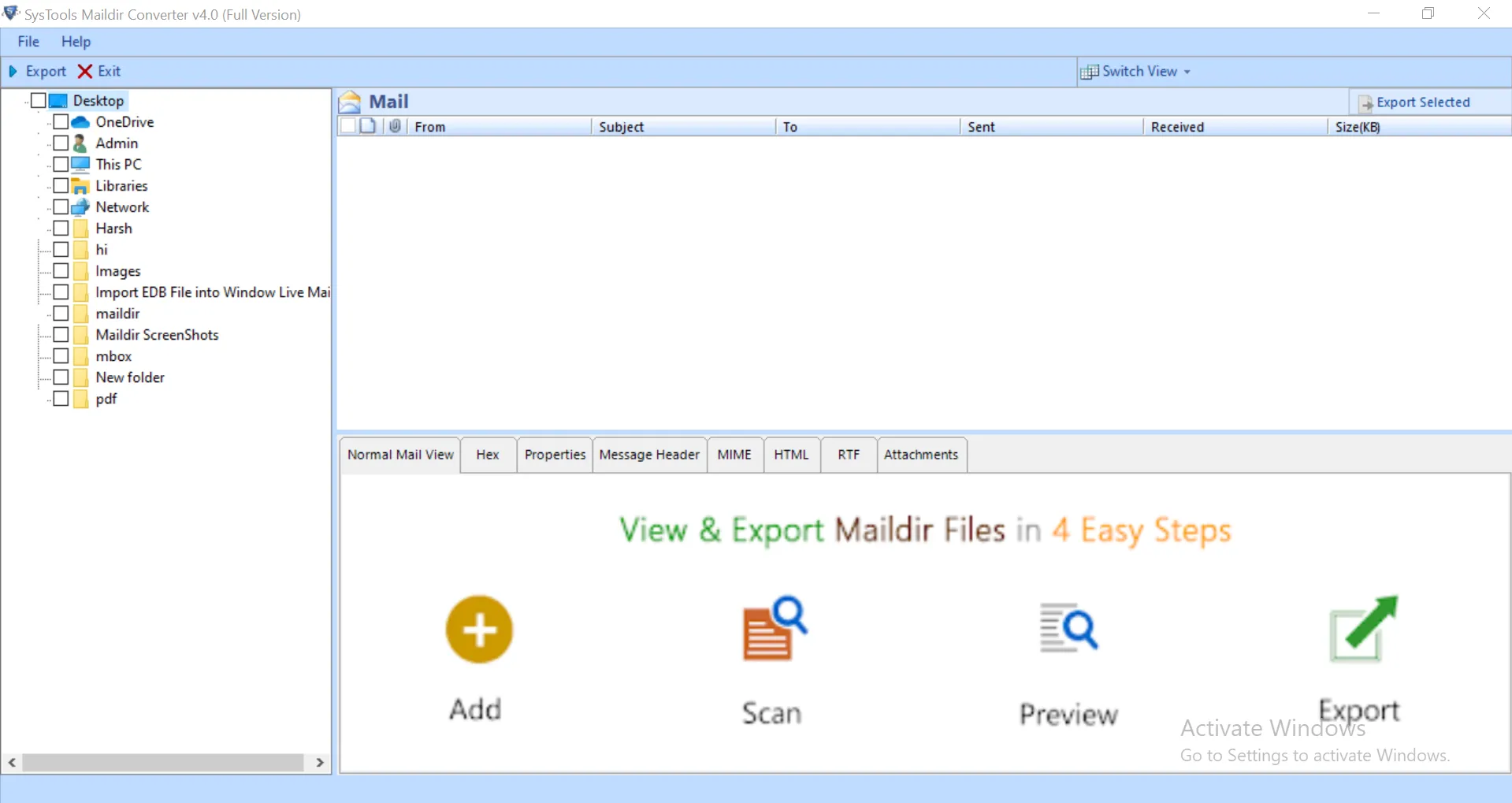Check the OneDrive checkbox
1512x803 pixels.
(61, 121)
